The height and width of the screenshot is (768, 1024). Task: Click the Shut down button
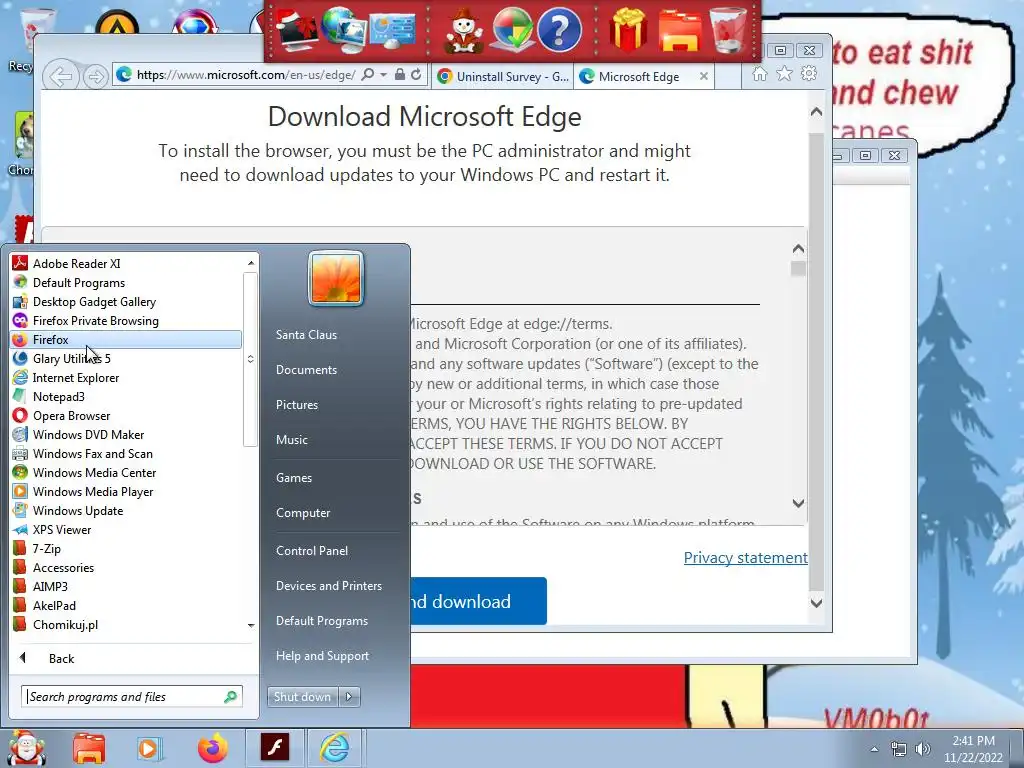[x=302, y=697]
